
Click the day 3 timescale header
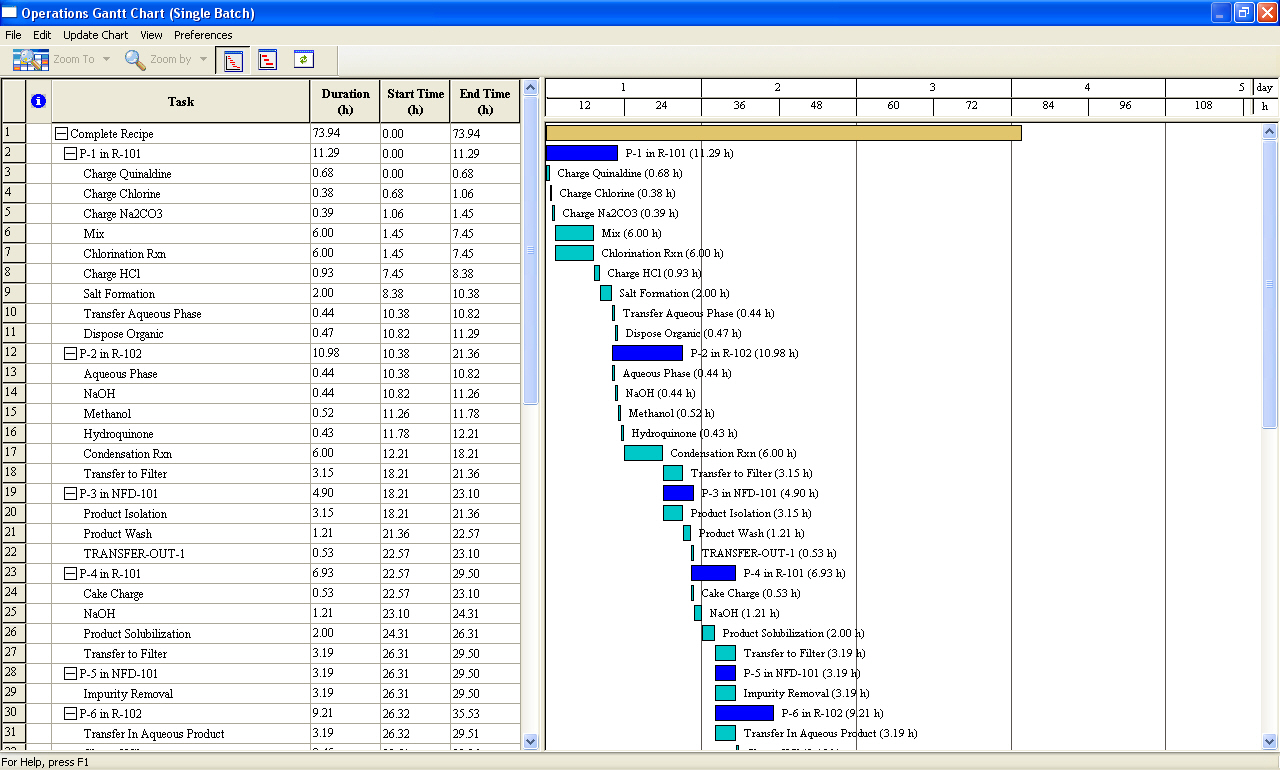click(933, 88)
